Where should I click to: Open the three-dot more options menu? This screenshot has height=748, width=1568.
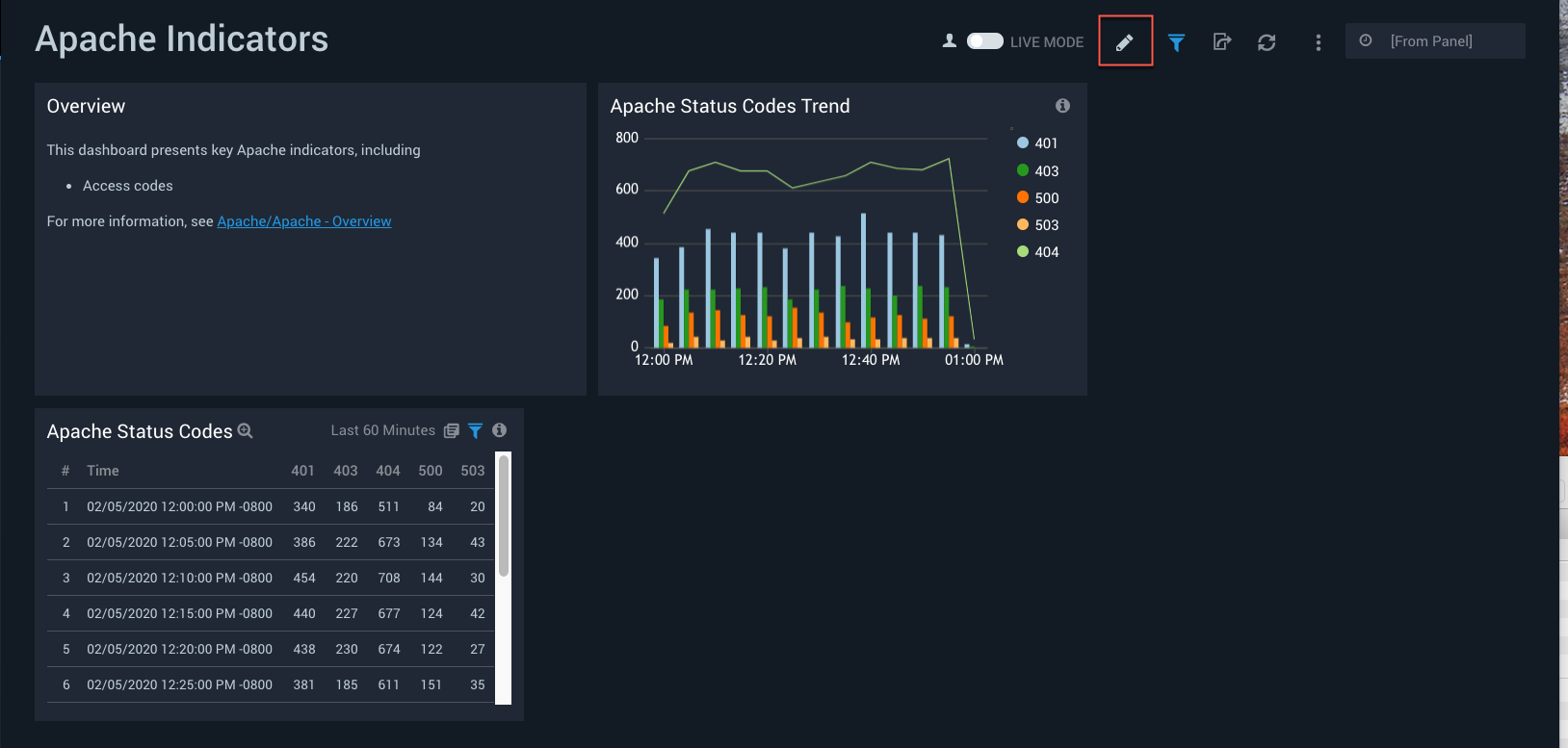coord(1318,42)
